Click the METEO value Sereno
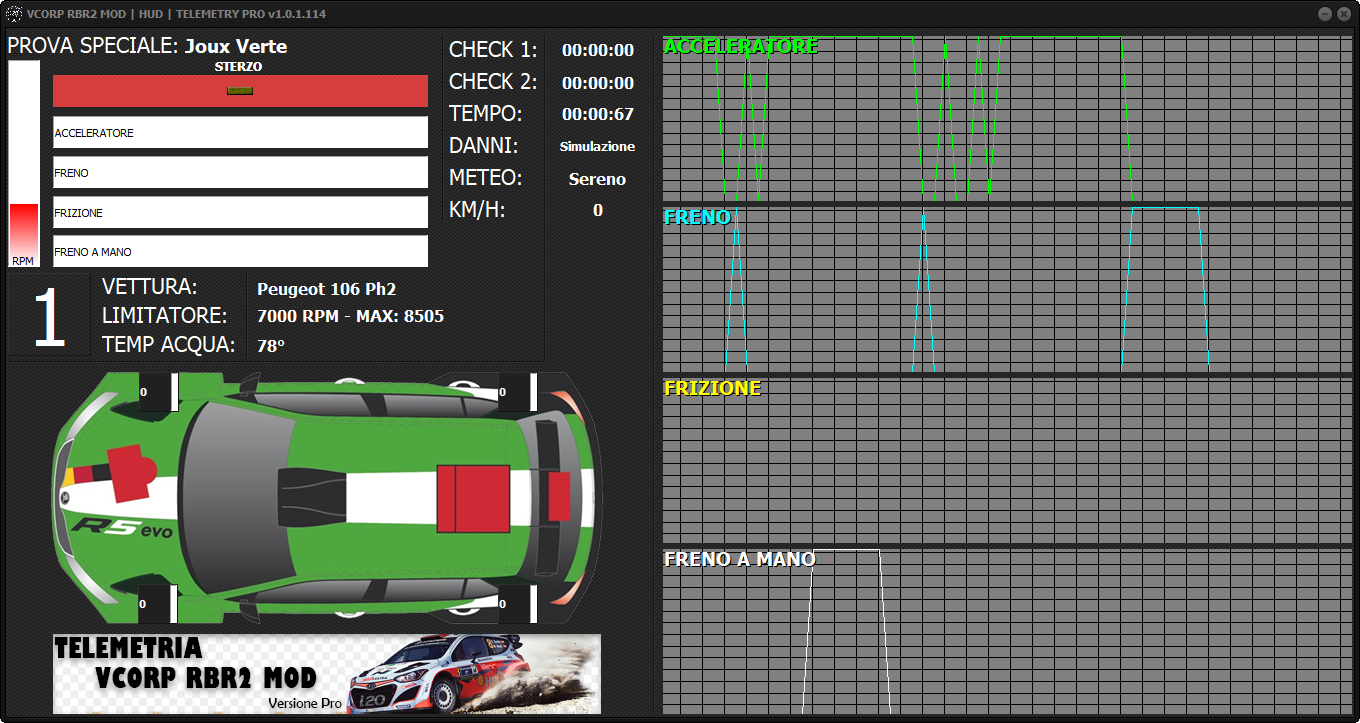 [x=597, y=179]
